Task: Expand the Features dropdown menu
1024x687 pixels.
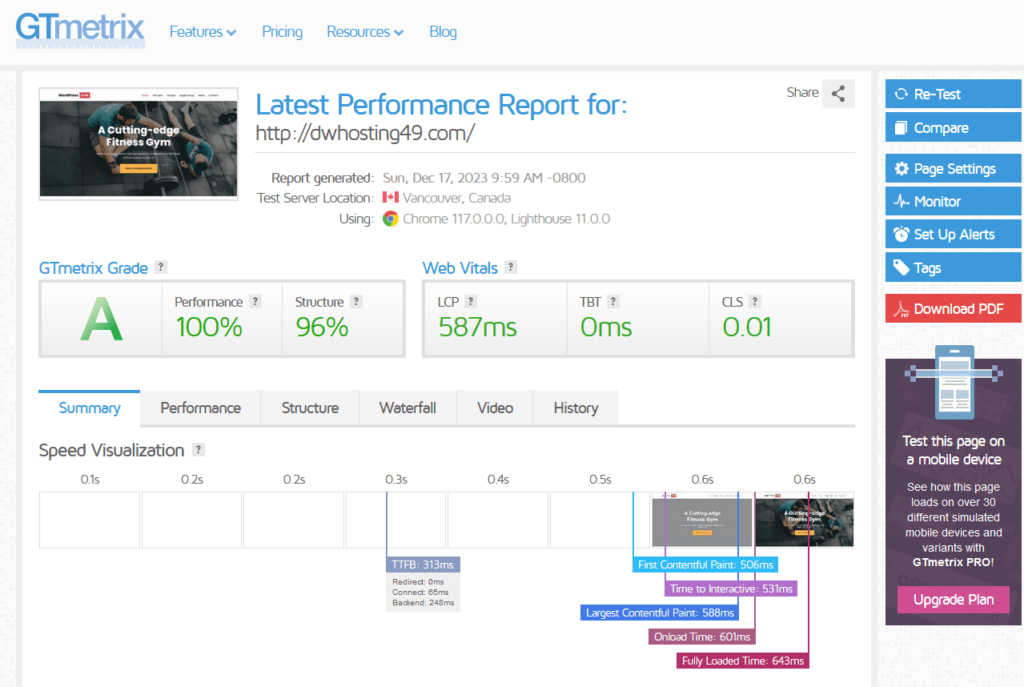Action: coord(202,31)
